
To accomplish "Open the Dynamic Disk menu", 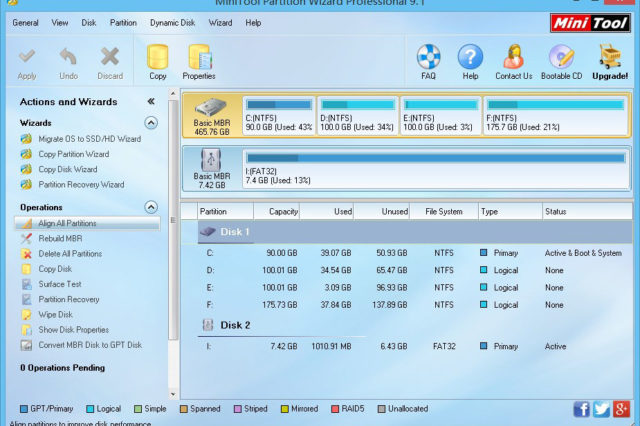I will 173,22.
